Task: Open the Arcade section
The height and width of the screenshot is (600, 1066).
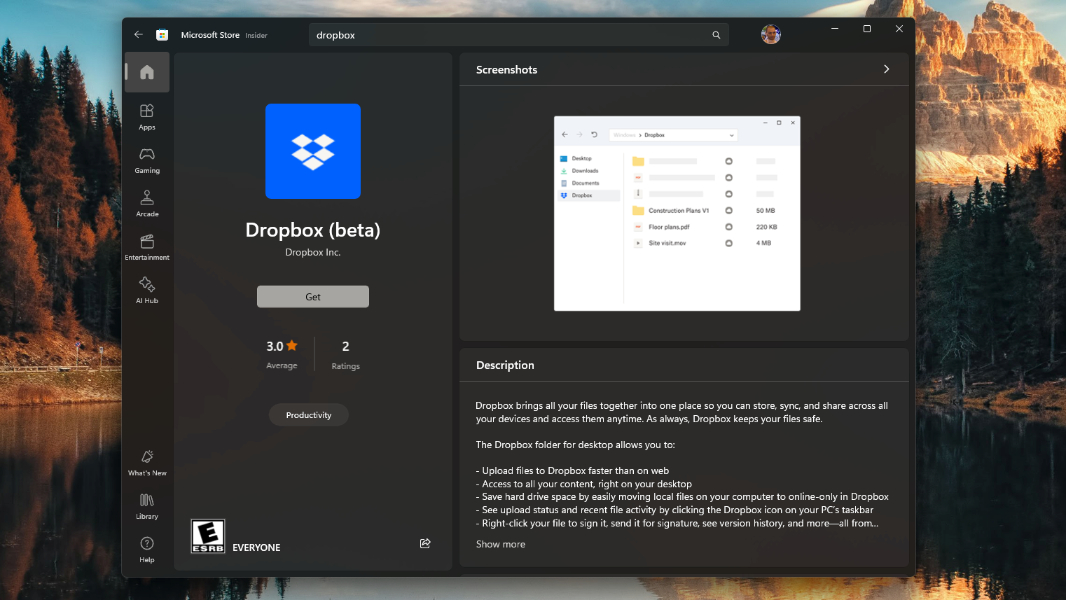Action: [146, 203]
